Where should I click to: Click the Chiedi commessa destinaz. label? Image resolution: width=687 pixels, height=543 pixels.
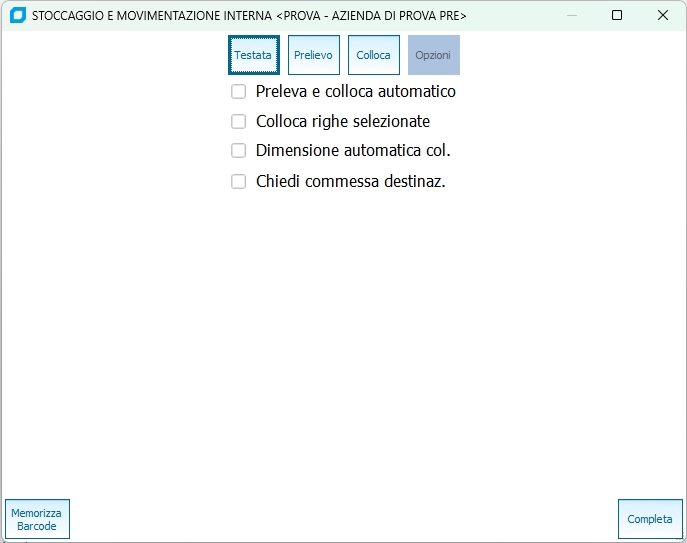pos(351,181)
